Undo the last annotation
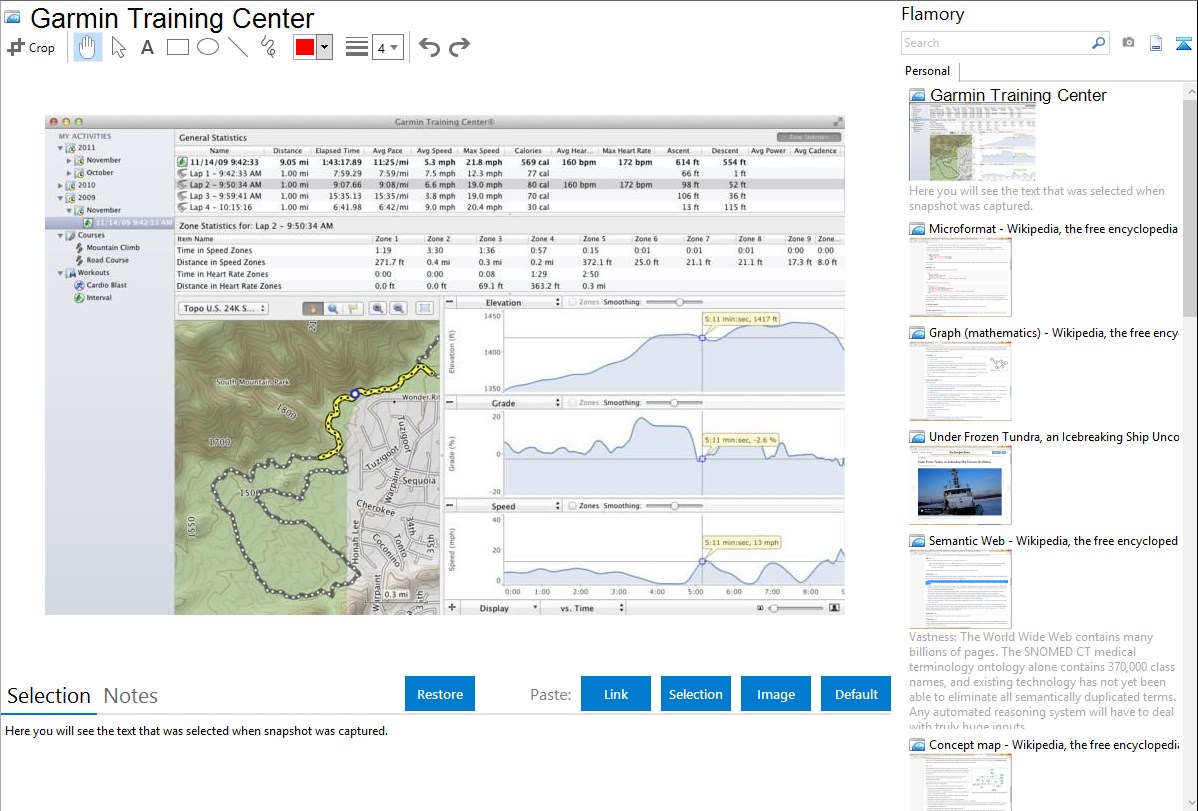The image size is (1198, 811). coord(429,47)
